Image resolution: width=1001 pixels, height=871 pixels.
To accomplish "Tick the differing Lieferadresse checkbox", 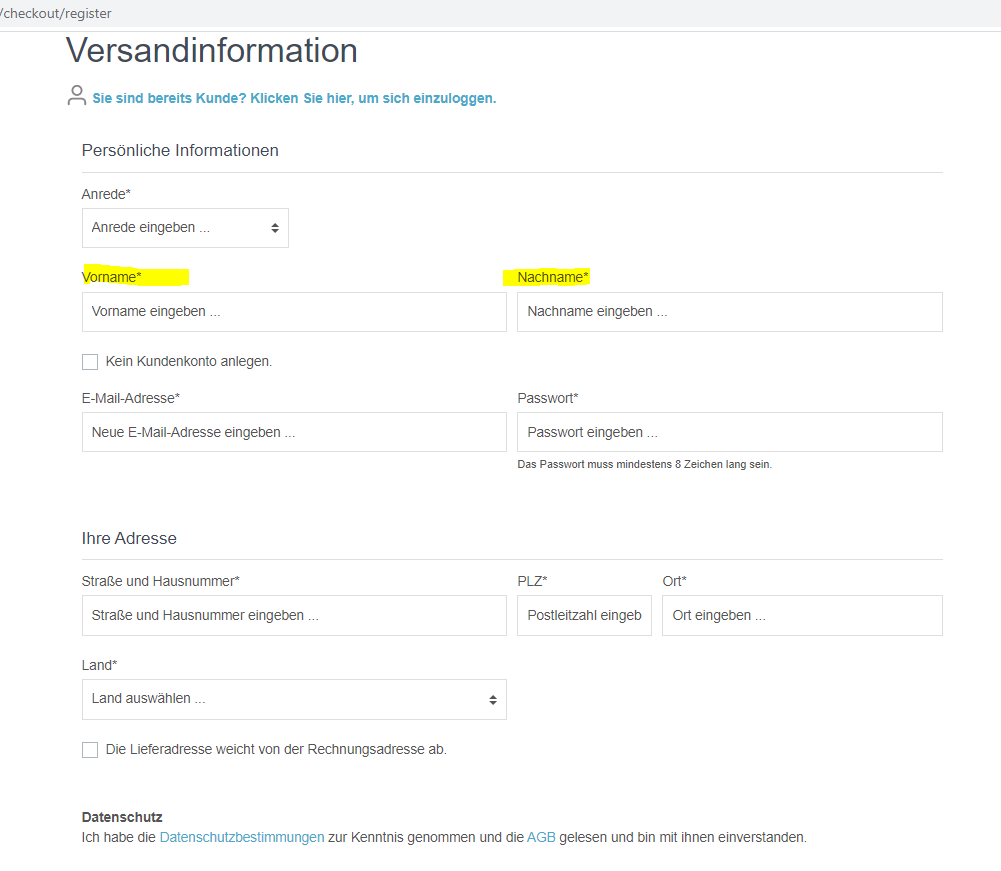I will tap(90, 750).
